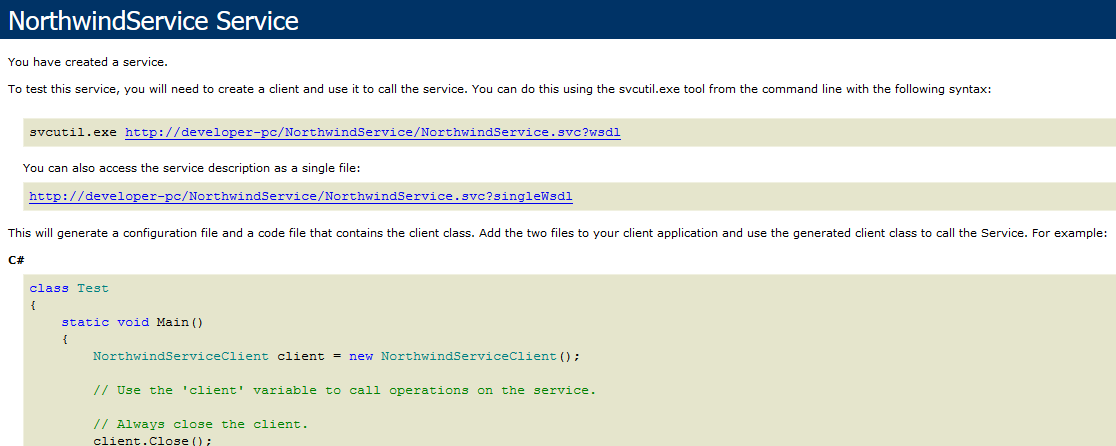Click the NorthwindServiceClient() constructor call
Image resolution: width=1116 pixels, height=446 pixels.
point(479,356)
